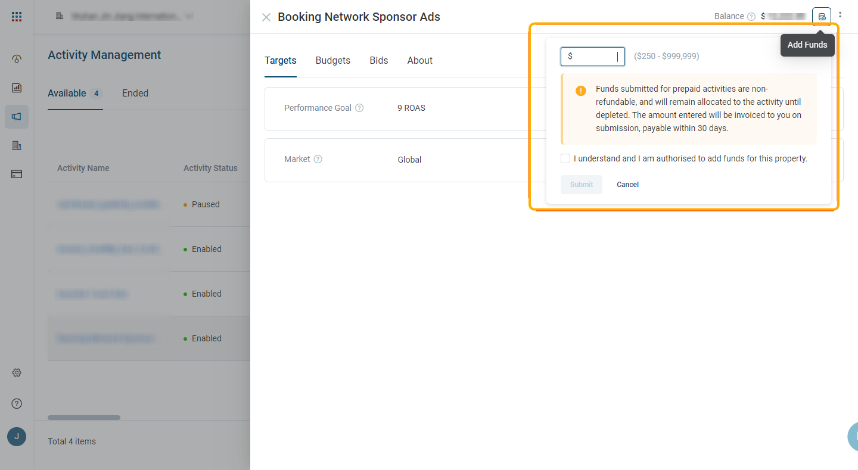Click the Submit funds button
The image size is (858, 470).
[581, 184]
